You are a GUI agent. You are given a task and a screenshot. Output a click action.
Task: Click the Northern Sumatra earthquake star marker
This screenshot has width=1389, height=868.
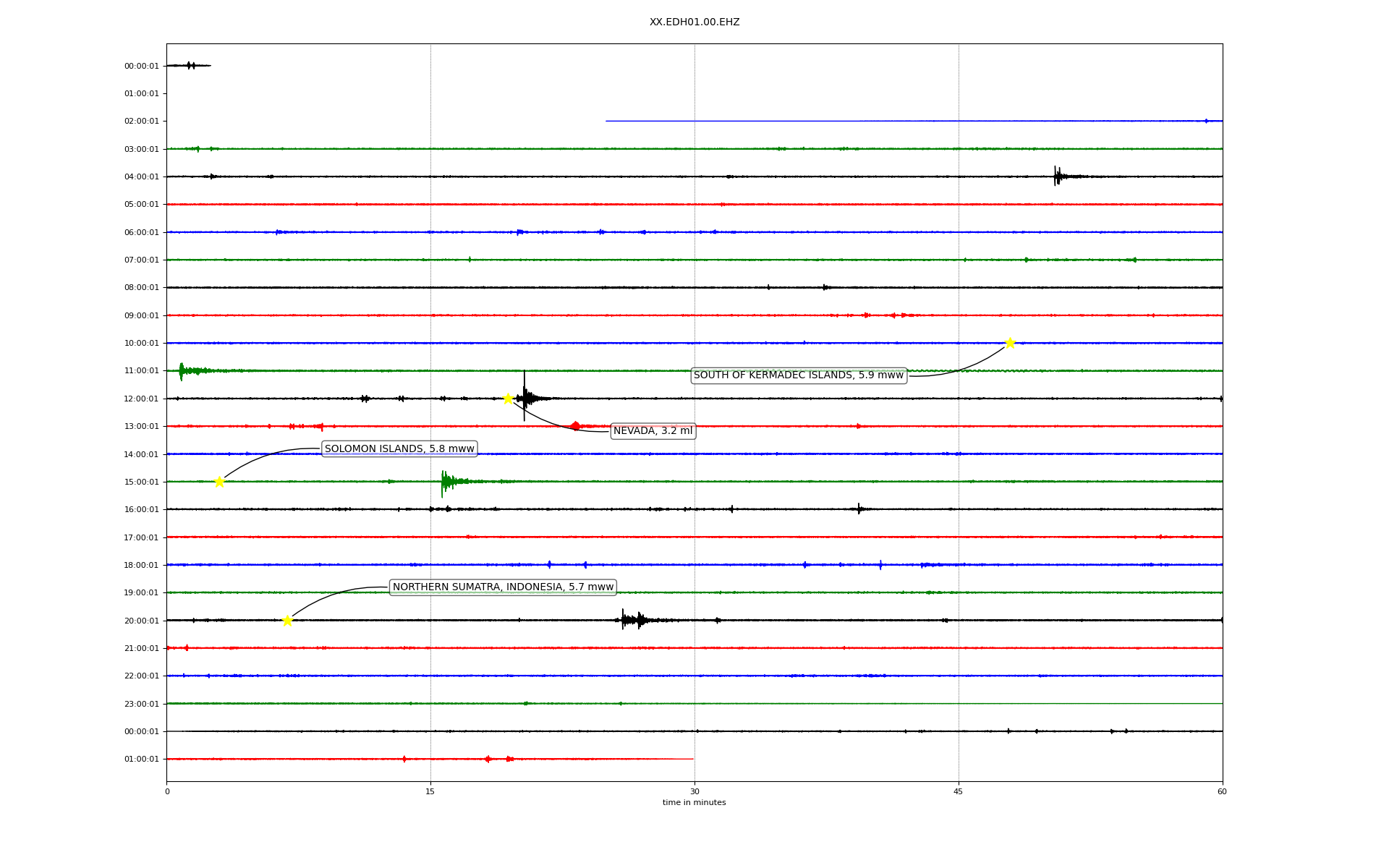(287, 621)
